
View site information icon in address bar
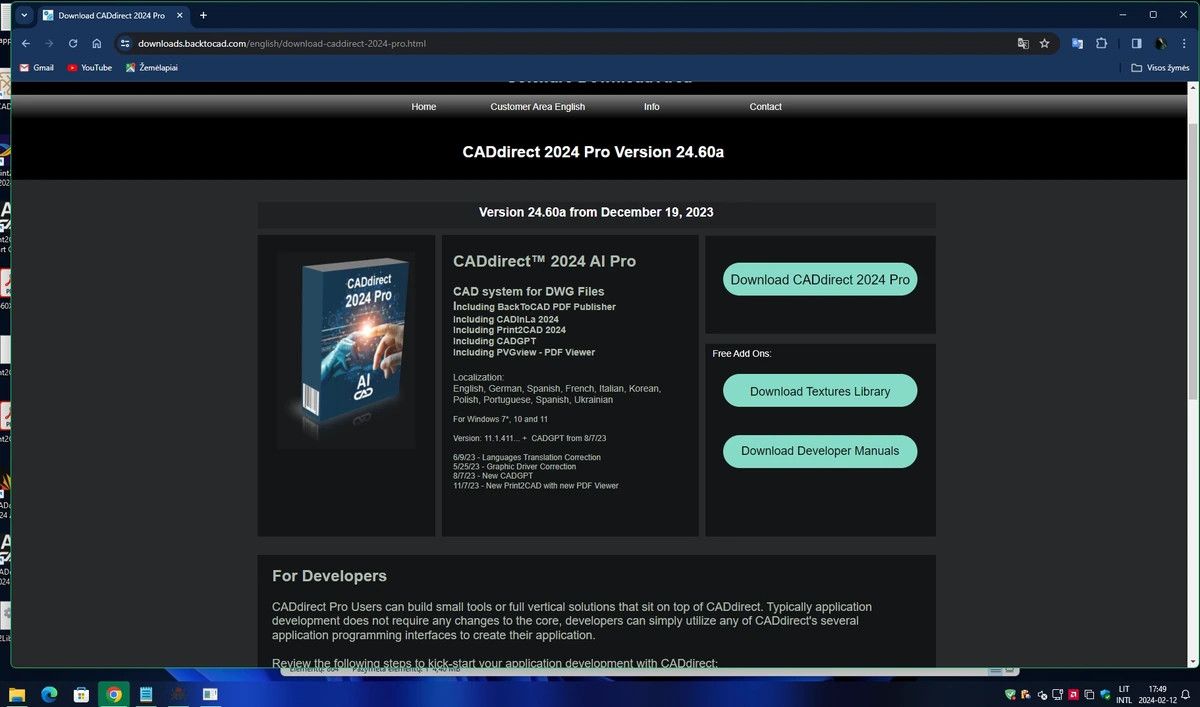pos(125,44)
